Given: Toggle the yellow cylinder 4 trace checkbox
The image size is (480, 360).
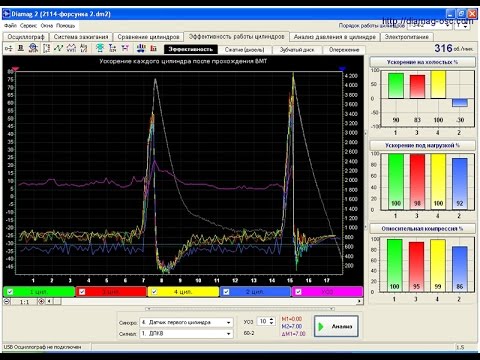Looking at the screenshot, I should 154,292.
